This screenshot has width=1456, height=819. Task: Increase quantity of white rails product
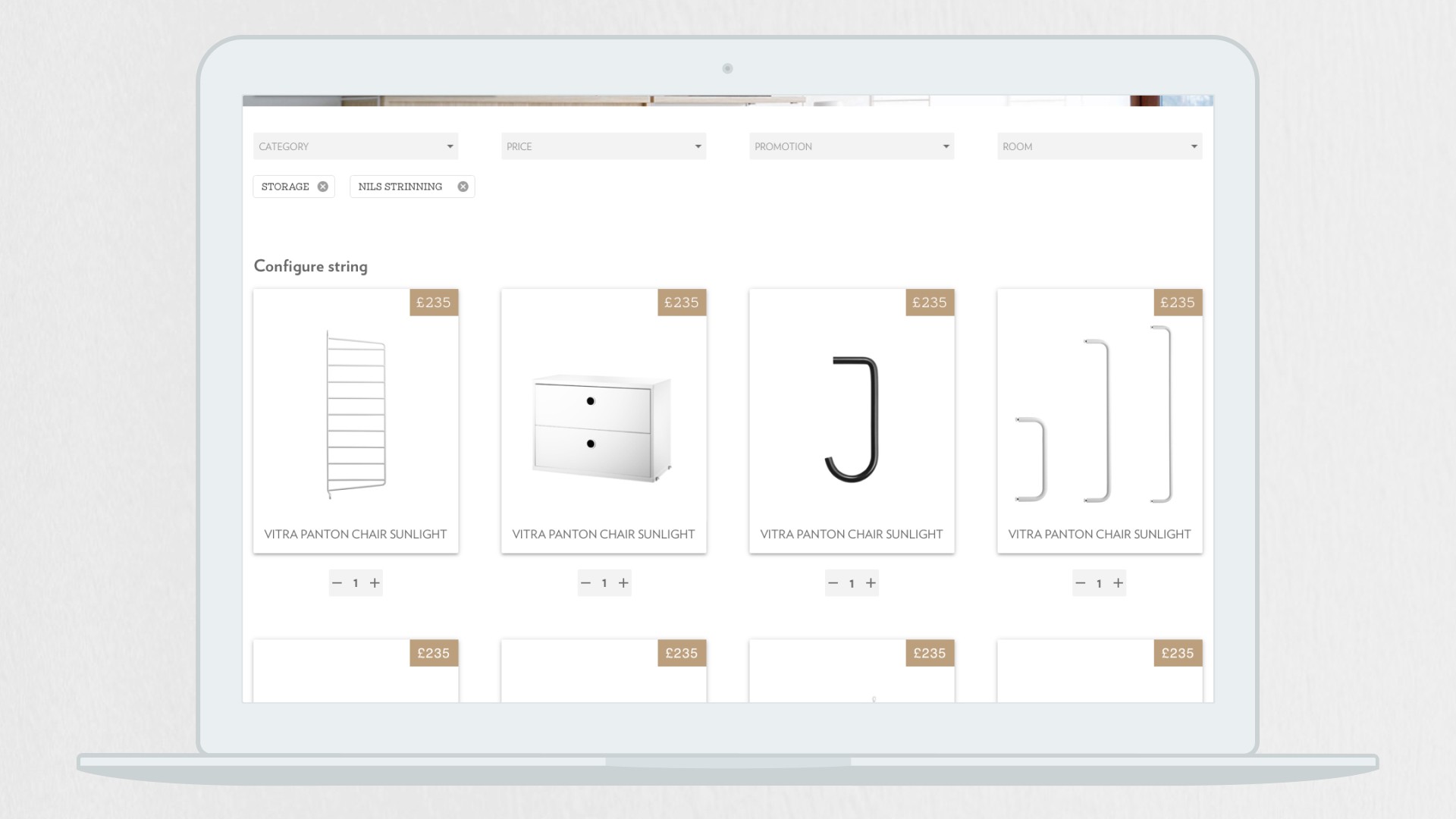[1119, 583]
